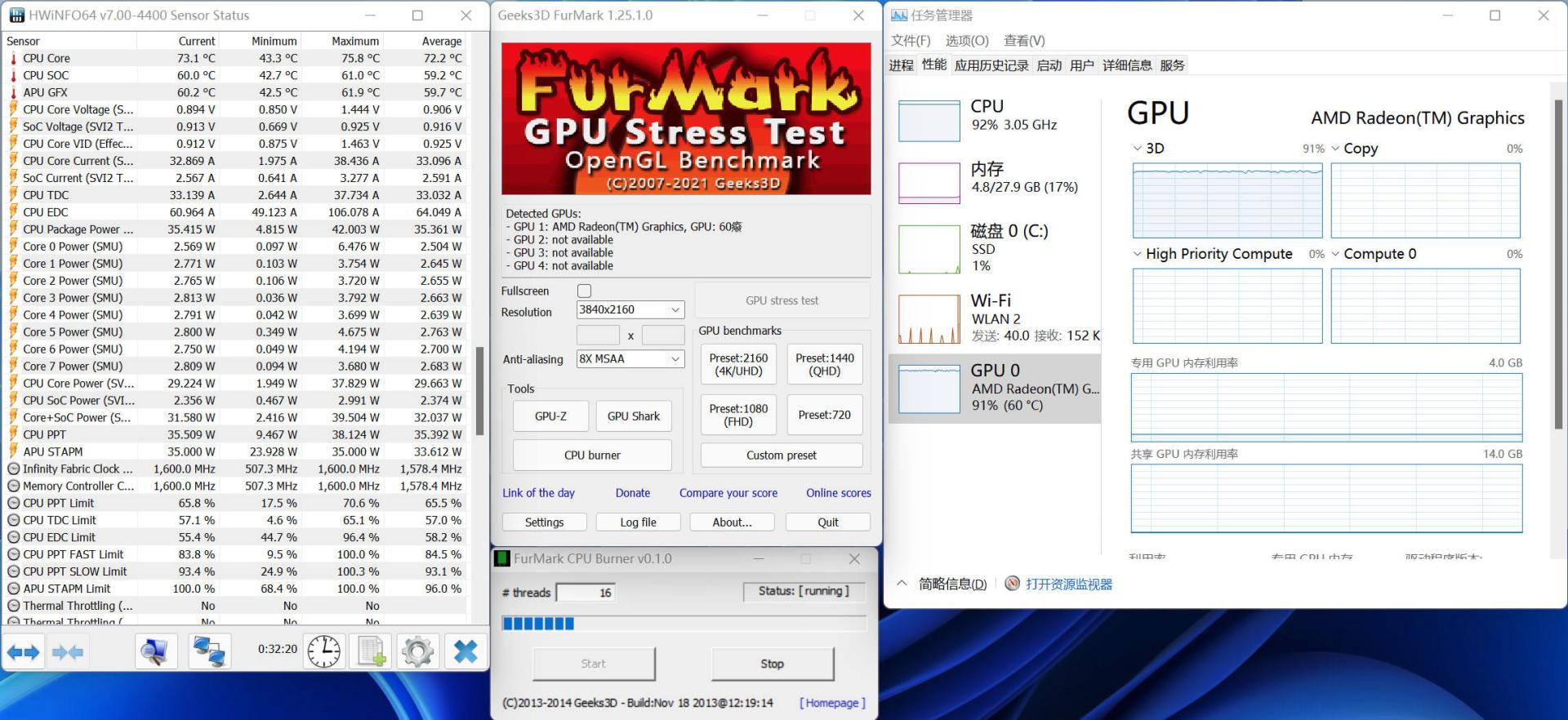Switch to the 详细信息 tab
Viewport: 1568px width, 720px height.
pyautogui.click(x=1127, y=65)
